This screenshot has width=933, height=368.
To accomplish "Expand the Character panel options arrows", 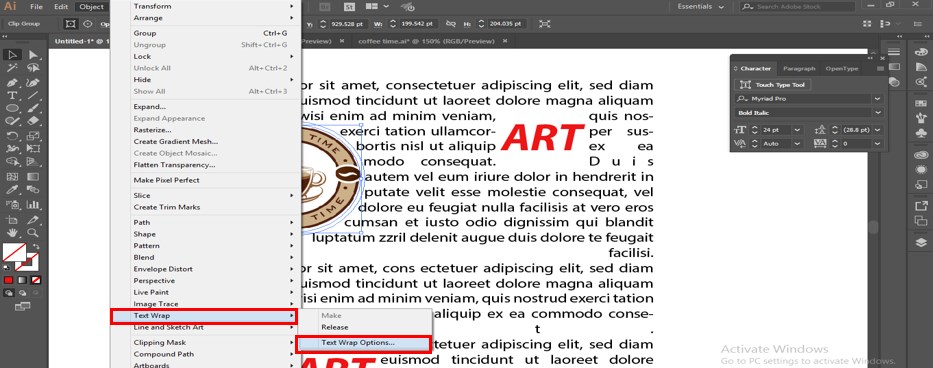I will 735,69.
